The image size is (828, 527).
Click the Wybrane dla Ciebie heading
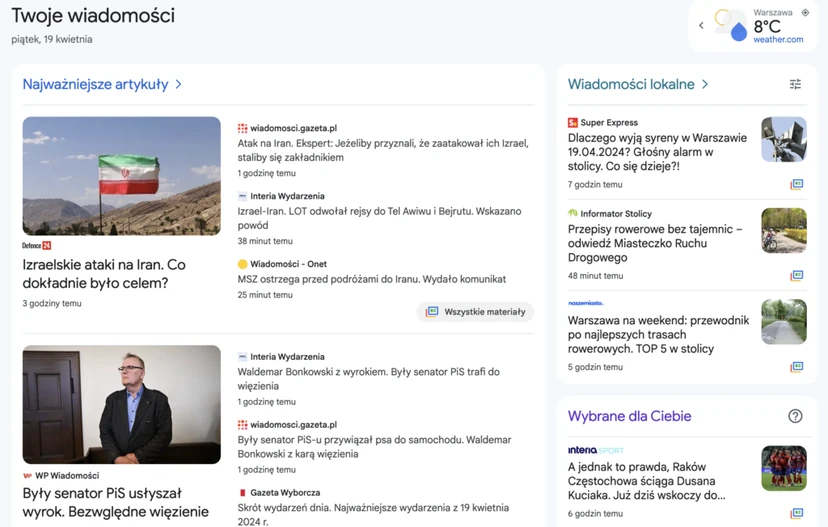[629, 416]
